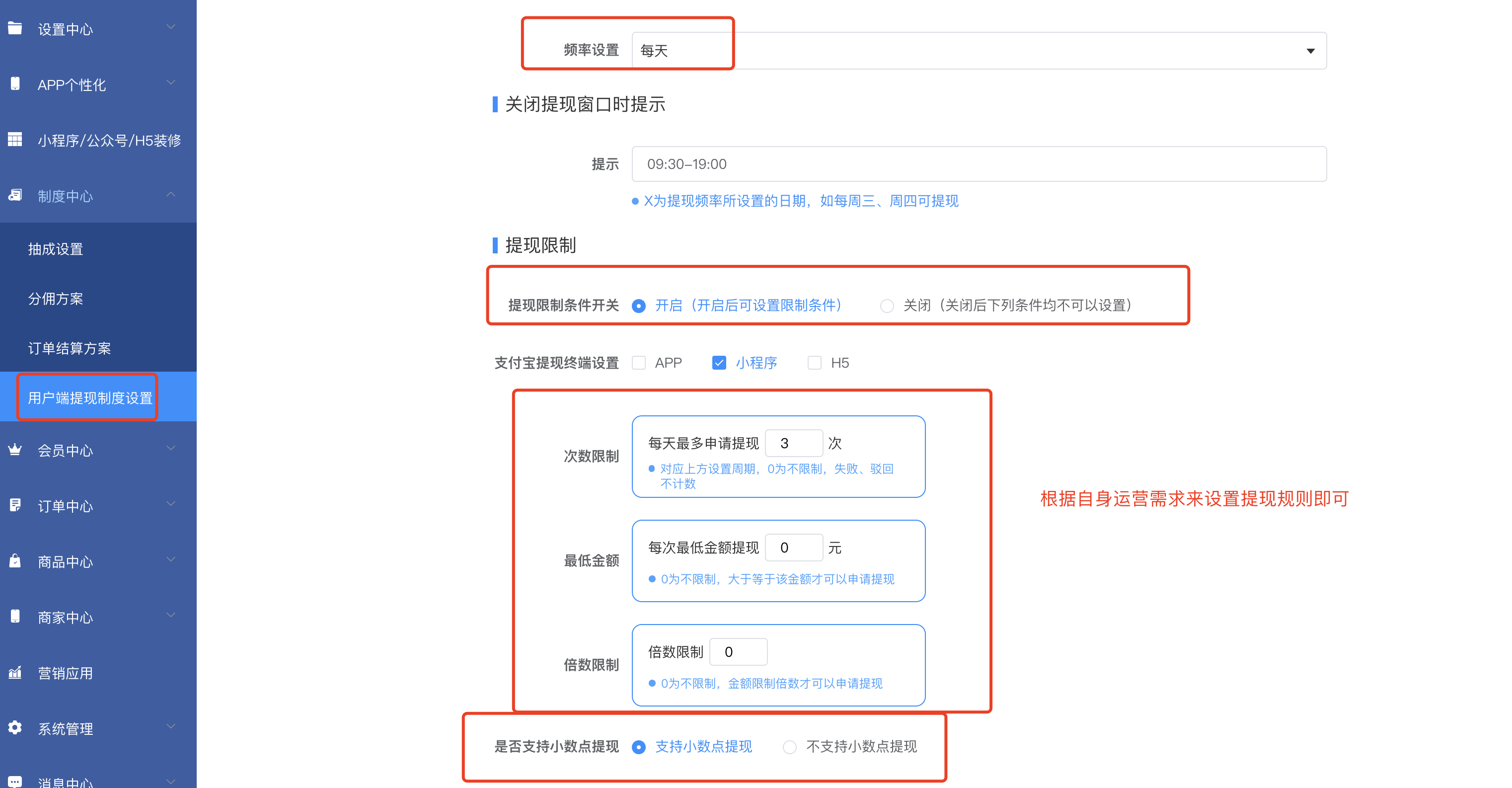This screenshot has width=1512, height=788.
Task: Click the folder icon beside 设置中心
Action: point(15,28)
